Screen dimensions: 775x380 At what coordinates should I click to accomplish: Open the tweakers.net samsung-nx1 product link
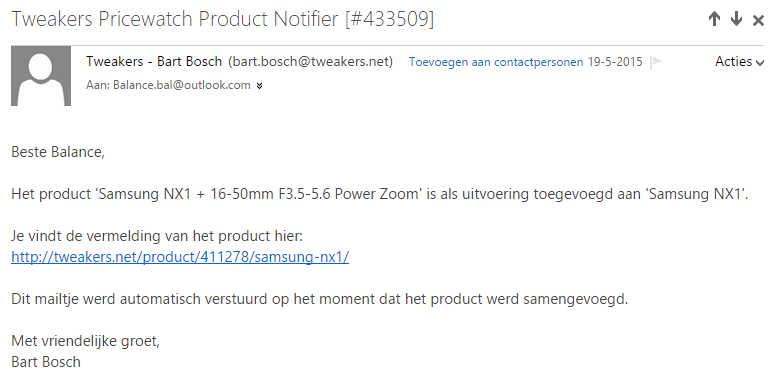[x=180, y=257]
